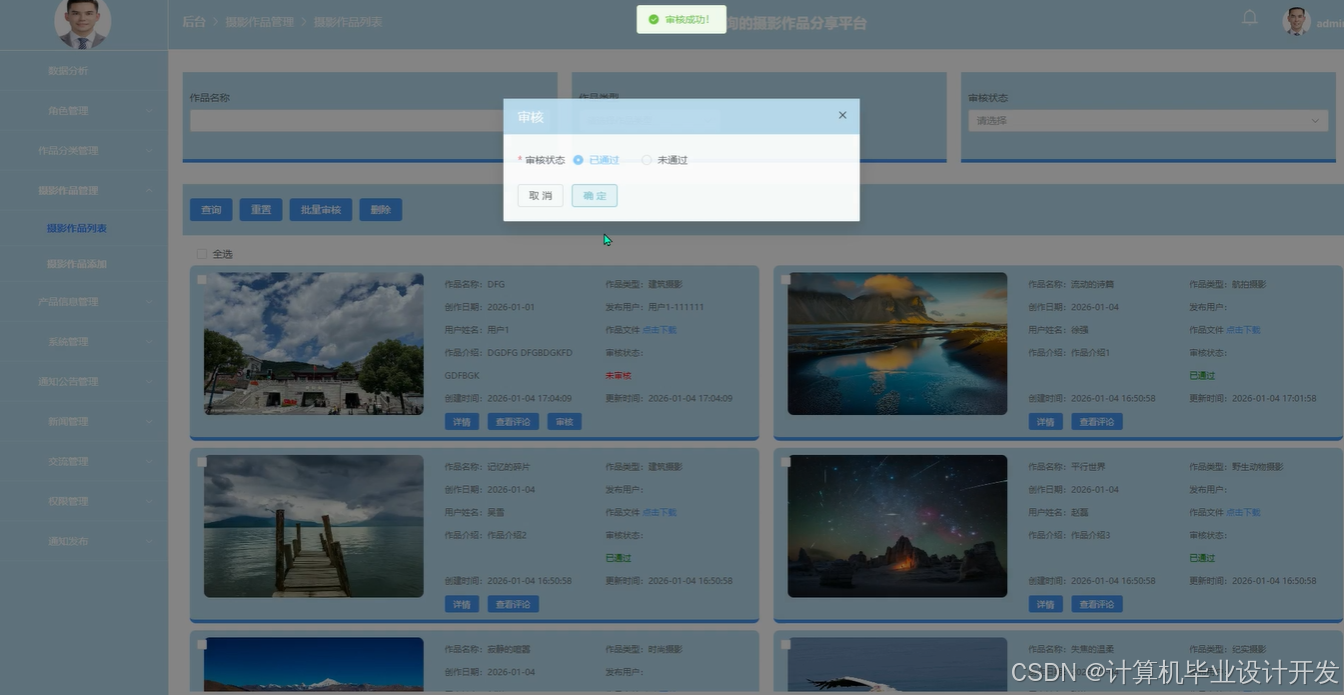Click 点击下载 link on the 流动的诗篇 card
This screenshot has width=1344, height=695.
coord(1244,330)
